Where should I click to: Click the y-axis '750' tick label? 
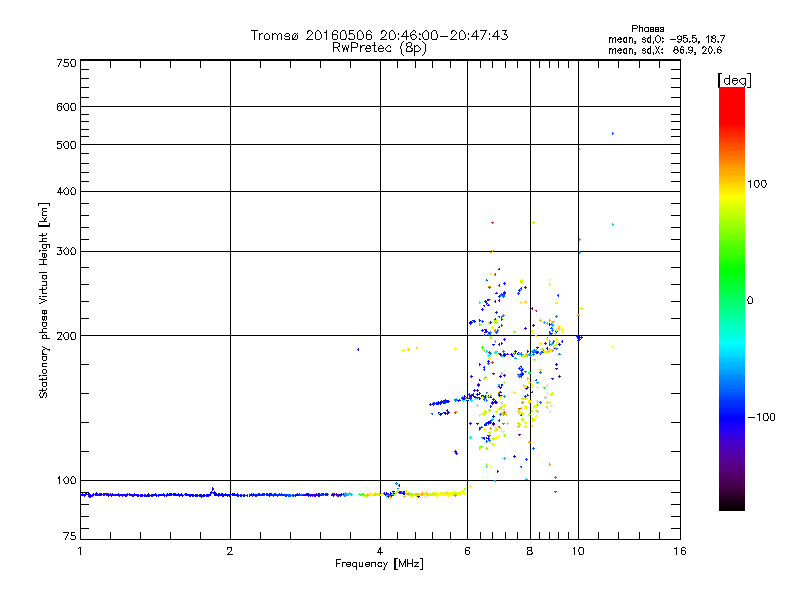pyautogui.click(x=66, y=63)
